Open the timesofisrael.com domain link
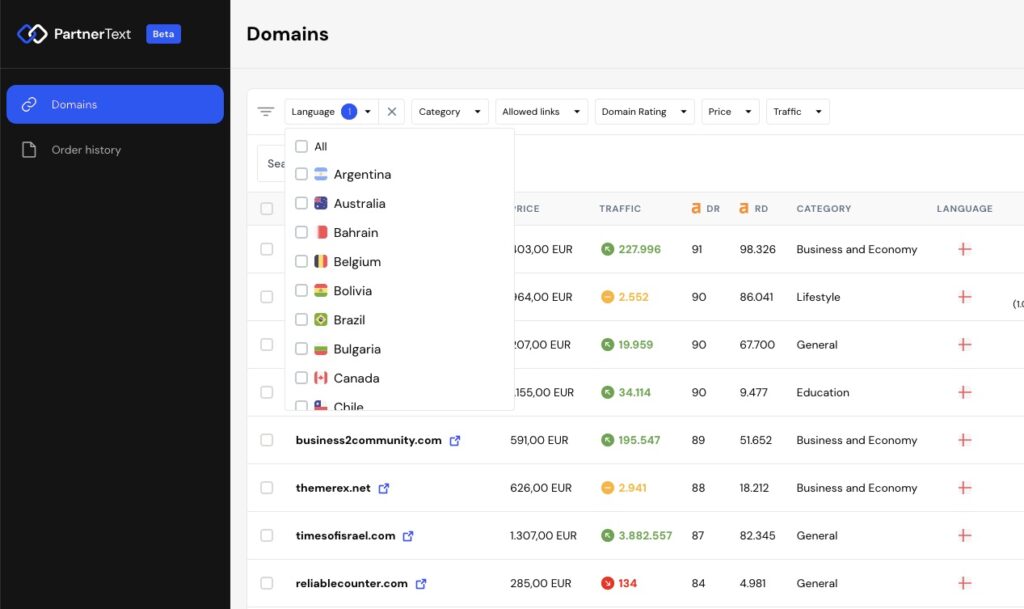This screenshot has height=609, width=1024. (x=345, y=535)
